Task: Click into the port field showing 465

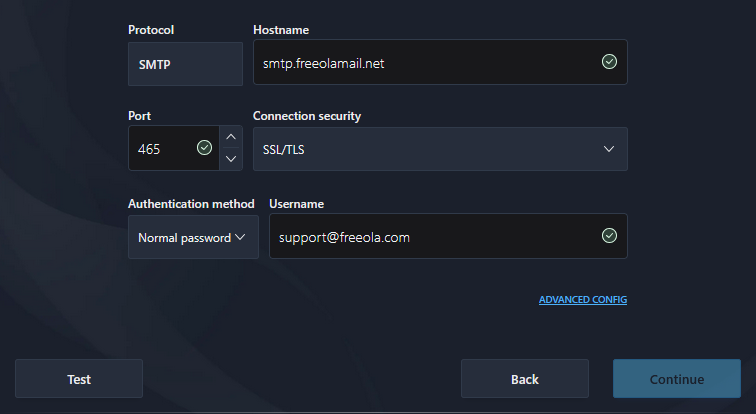Action: click(x=160, y=149)
